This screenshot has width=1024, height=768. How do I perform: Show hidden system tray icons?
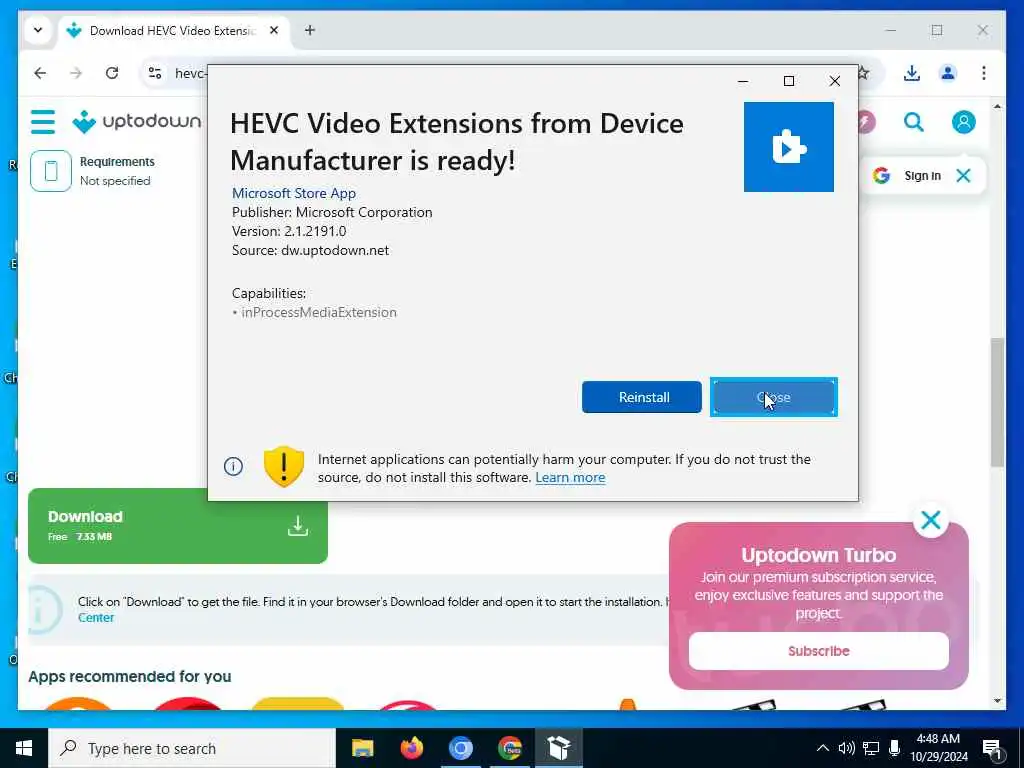coord(823,748)
